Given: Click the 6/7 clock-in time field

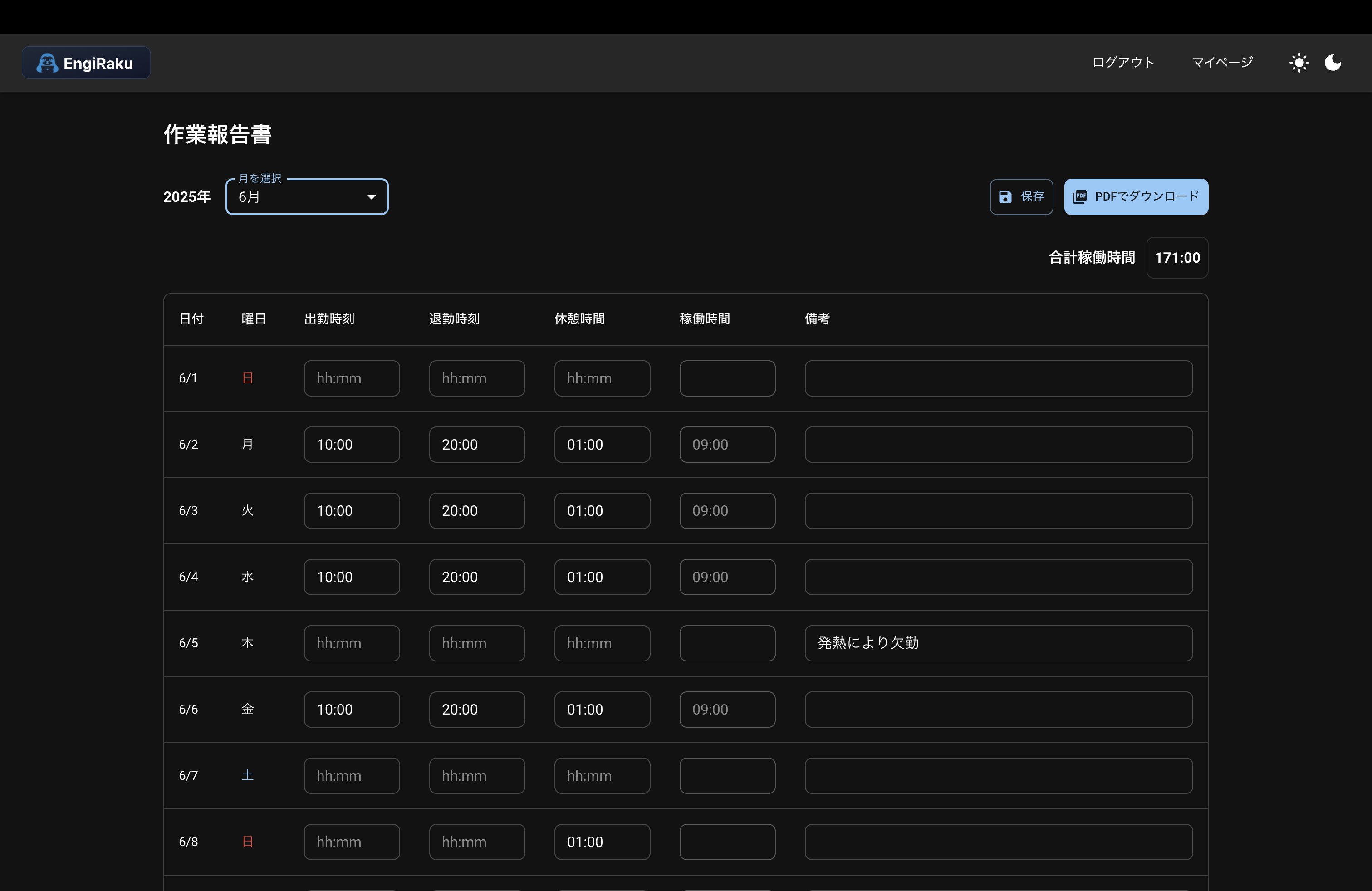Looking at the screenshot, I should [352, 776].
